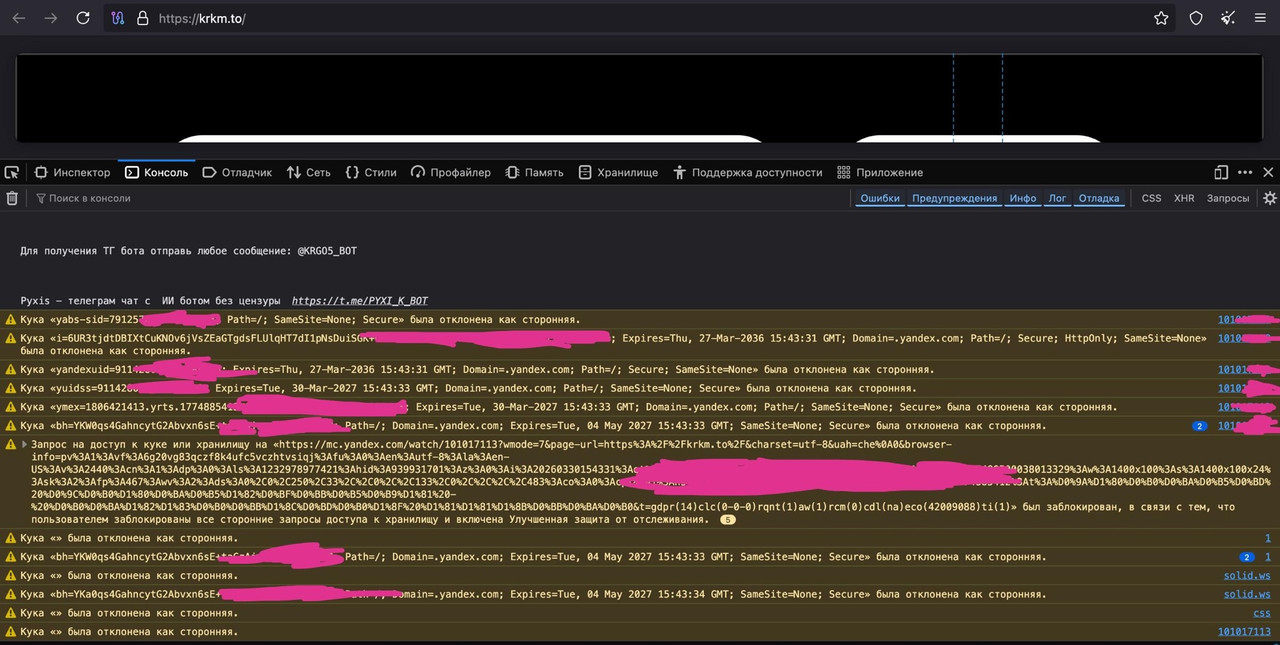Screen dimensions: 1280x645
Task: Activate the element picker tool
Action: point(12,172)
